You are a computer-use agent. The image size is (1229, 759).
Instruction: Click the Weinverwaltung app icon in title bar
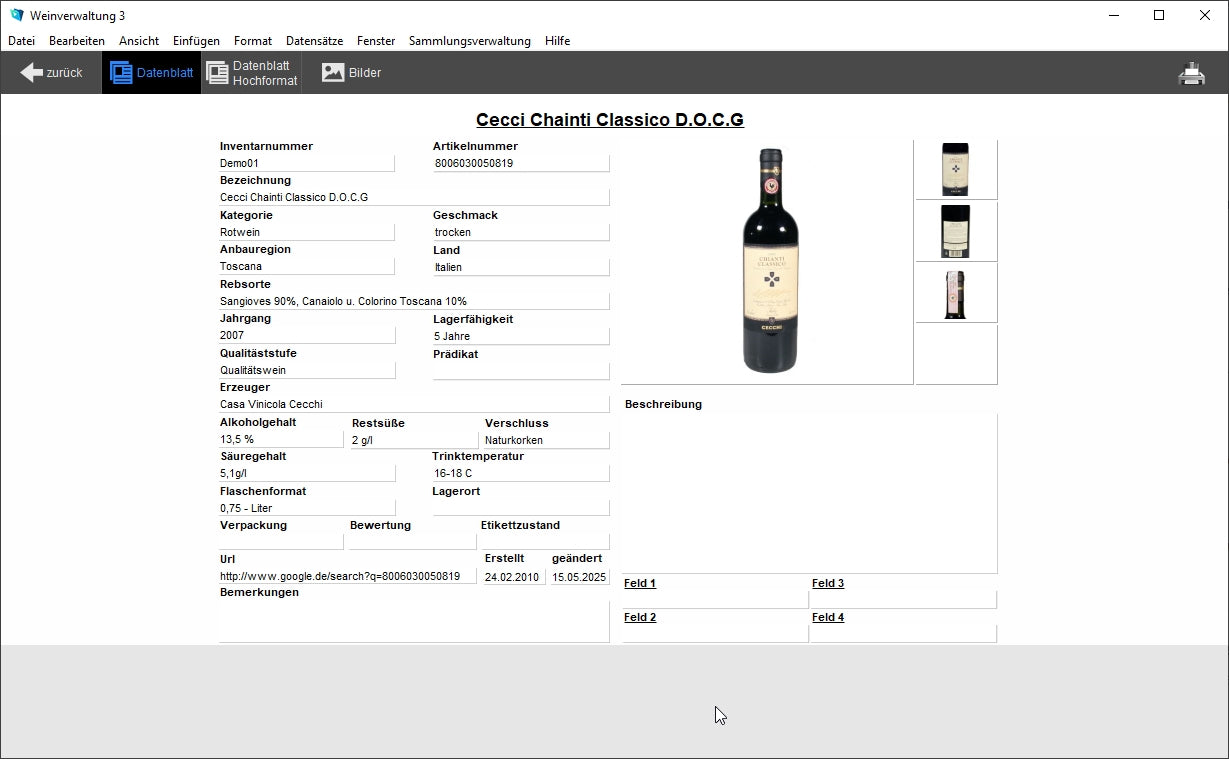click(16, 15)
